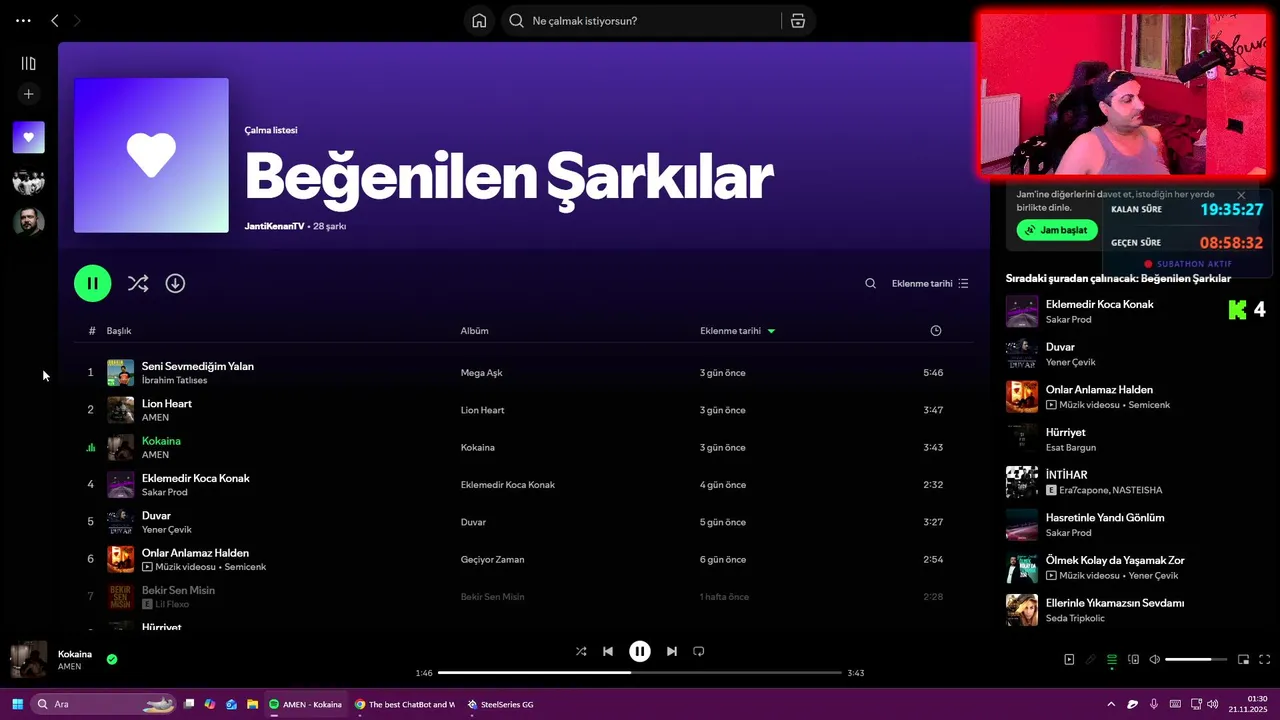1280x720 pixels.
Task: Skip to previous track
Action: (x=607, y=651)
